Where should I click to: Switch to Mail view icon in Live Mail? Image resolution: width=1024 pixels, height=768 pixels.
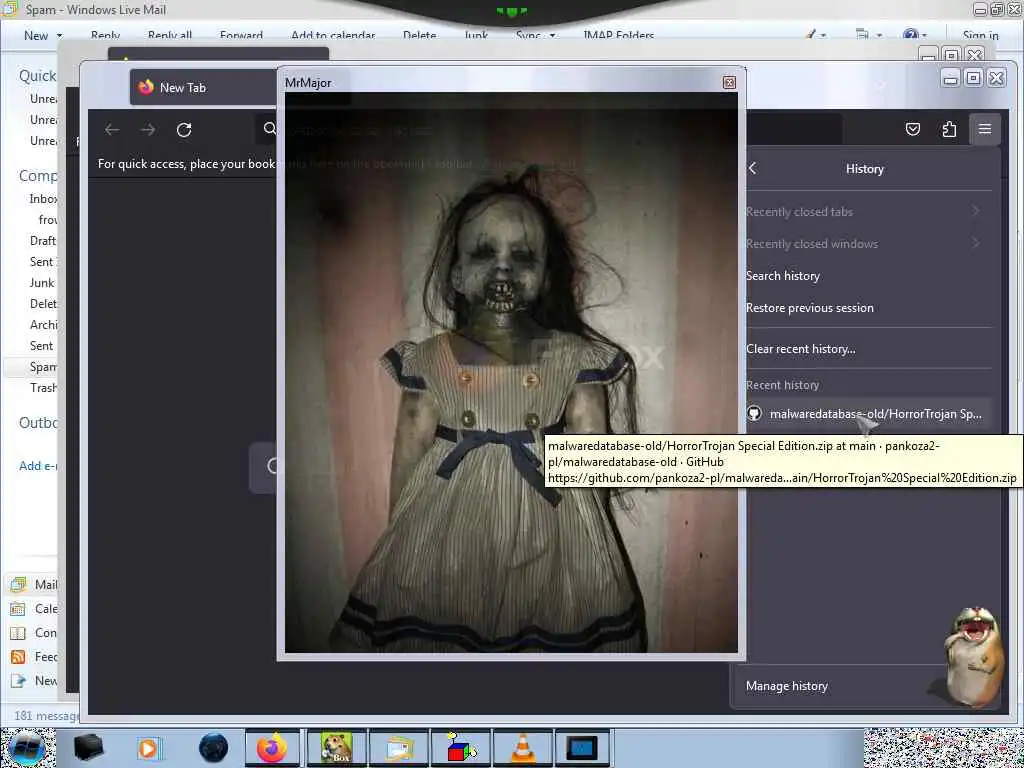click(x=18, y=584)
